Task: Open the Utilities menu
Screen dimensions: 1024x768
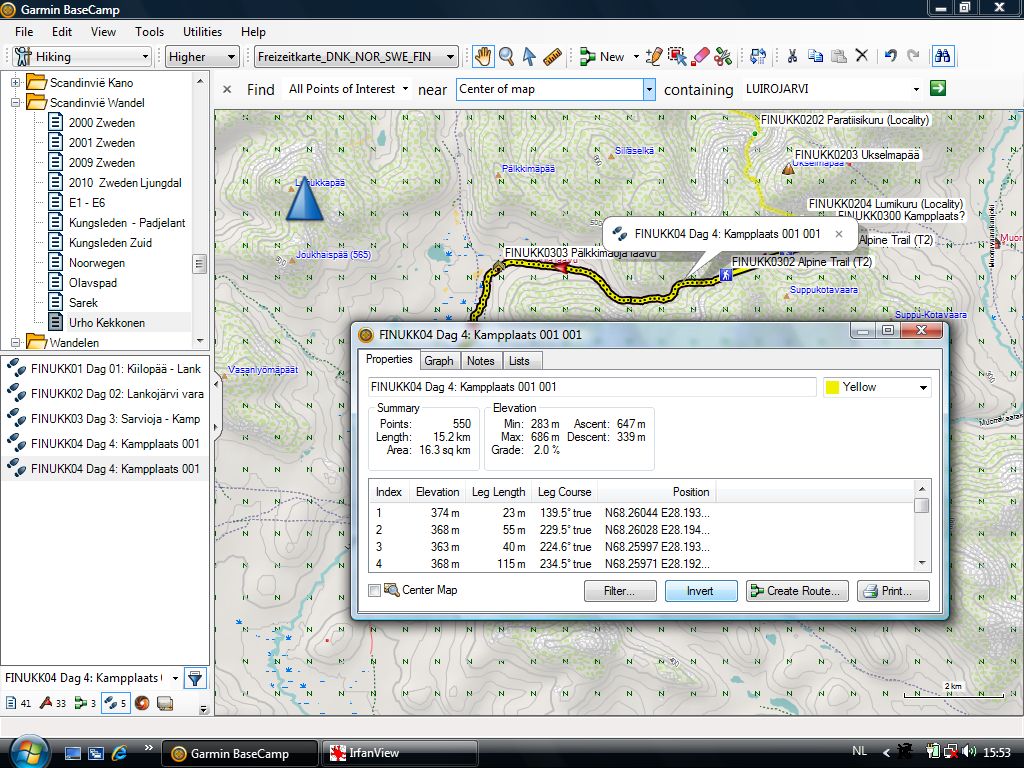Action: (x=203, y=32)
